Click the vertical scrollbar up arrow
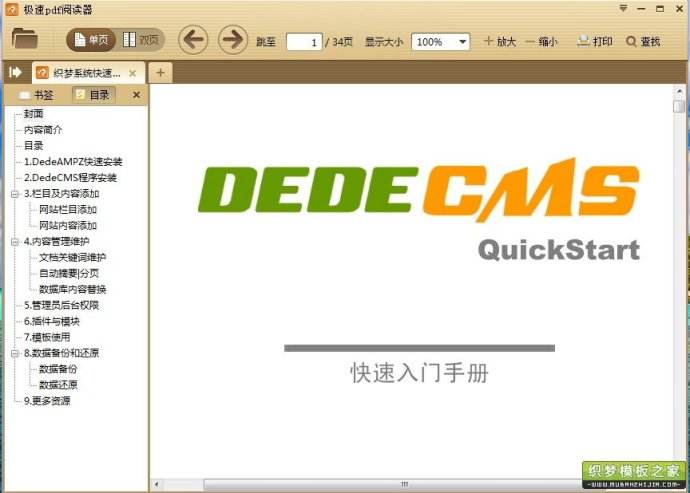Screen dimensions: 690x493 [679, 92]
